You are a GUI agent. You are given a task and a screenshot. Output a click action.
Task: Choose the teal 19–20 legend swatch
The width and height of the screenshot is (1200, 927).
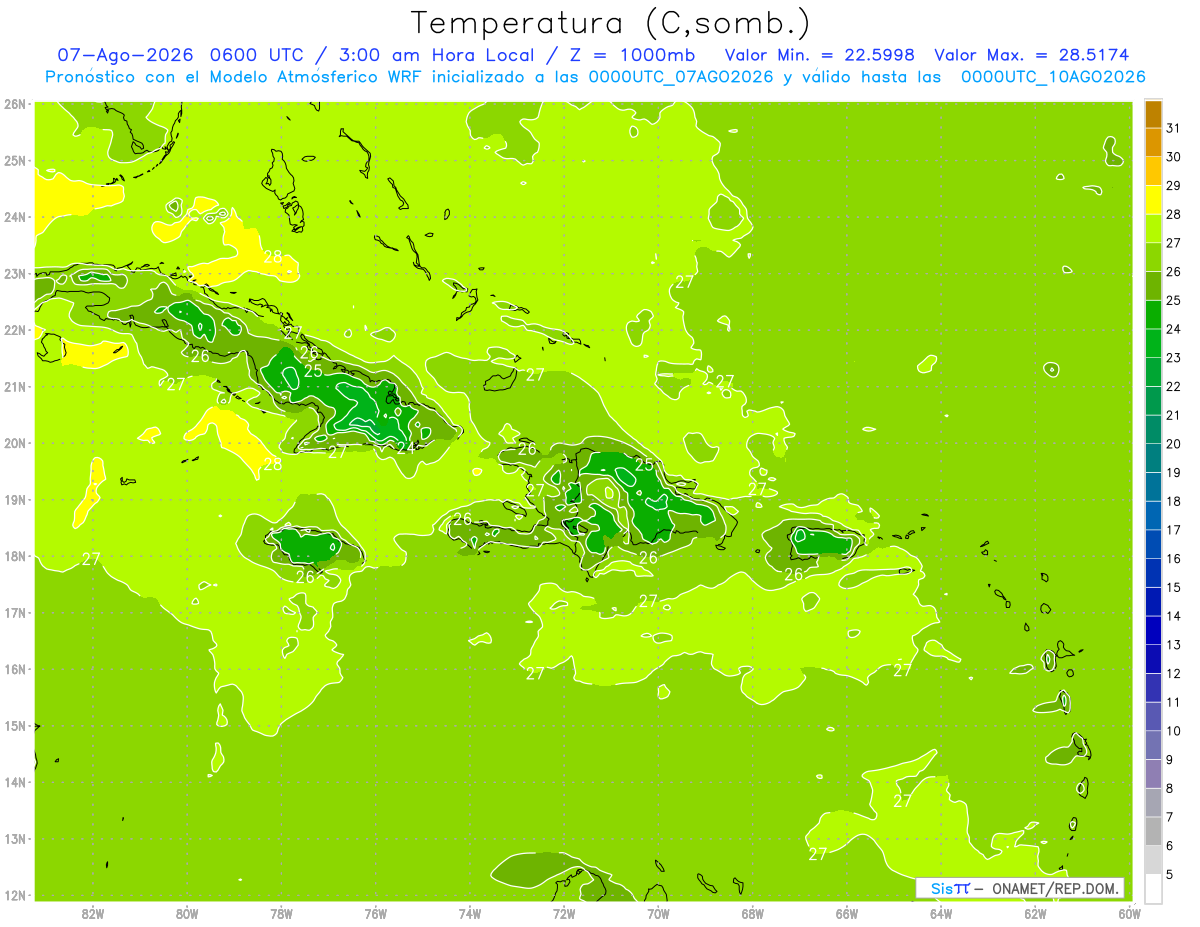(x=1153, y=457)
